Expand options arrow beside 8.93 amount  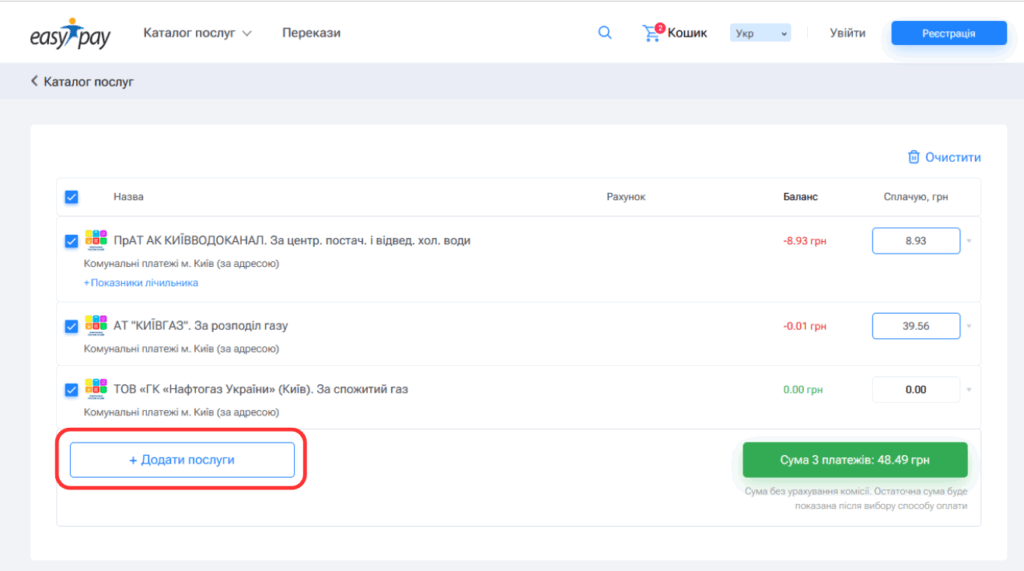pos(969,241)
